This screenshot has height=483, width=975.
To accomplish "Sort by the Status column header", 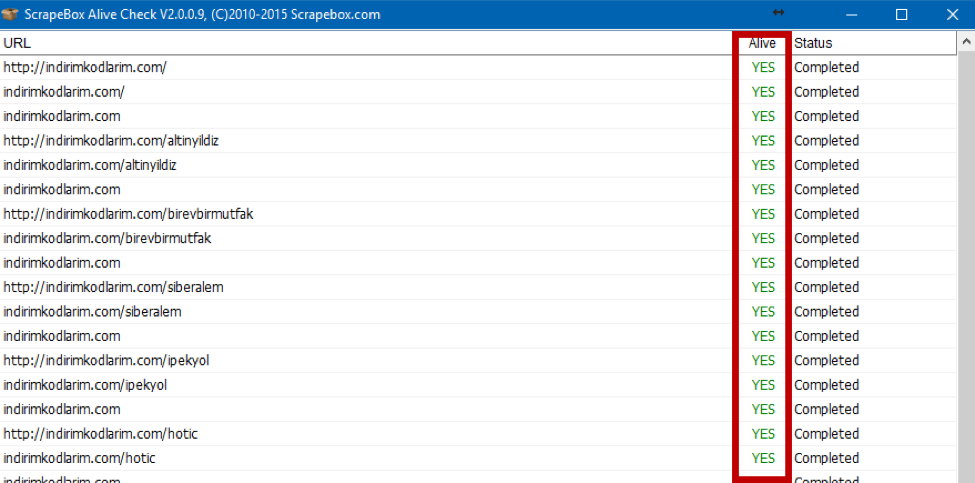I will click(x=873, y=43).
